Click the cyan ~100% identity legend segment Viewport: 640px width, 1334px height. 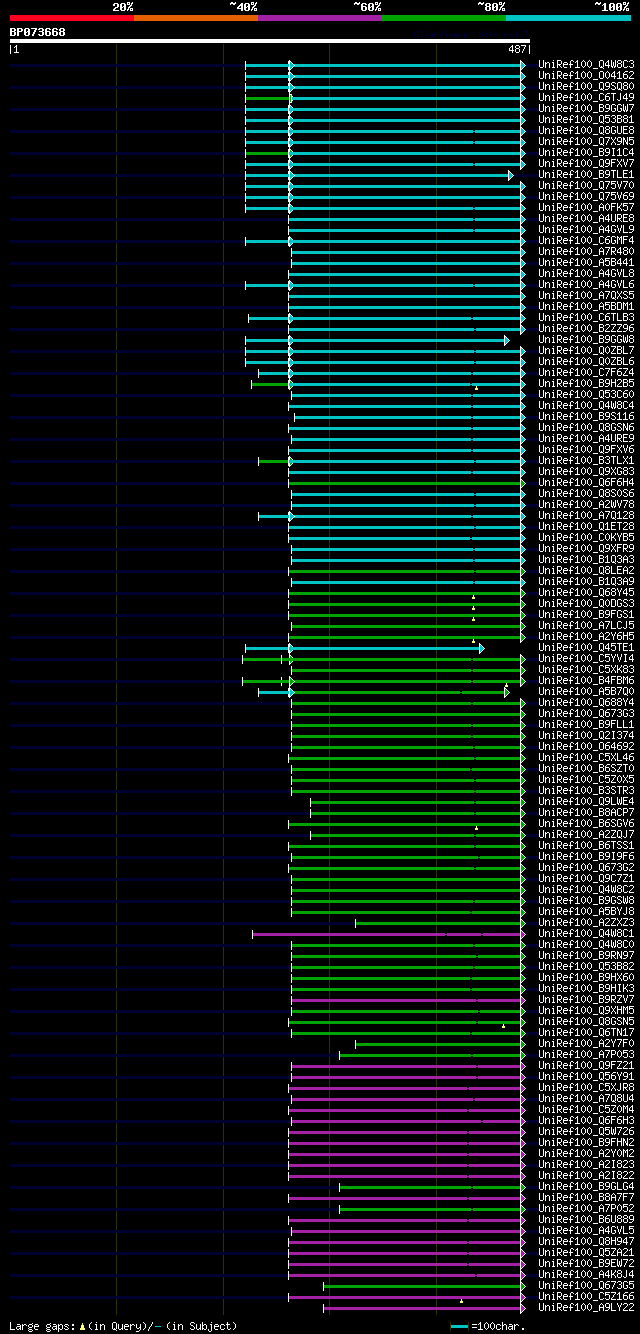pos(568,18)
